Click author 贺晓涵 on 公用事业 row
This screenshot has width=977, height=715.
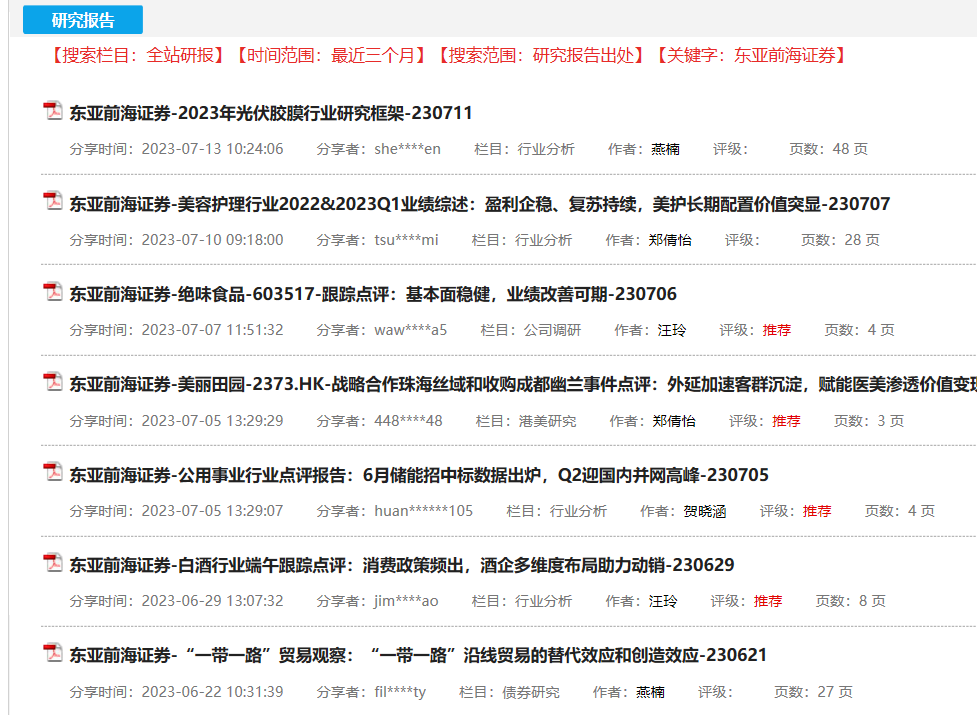(705, 511)
